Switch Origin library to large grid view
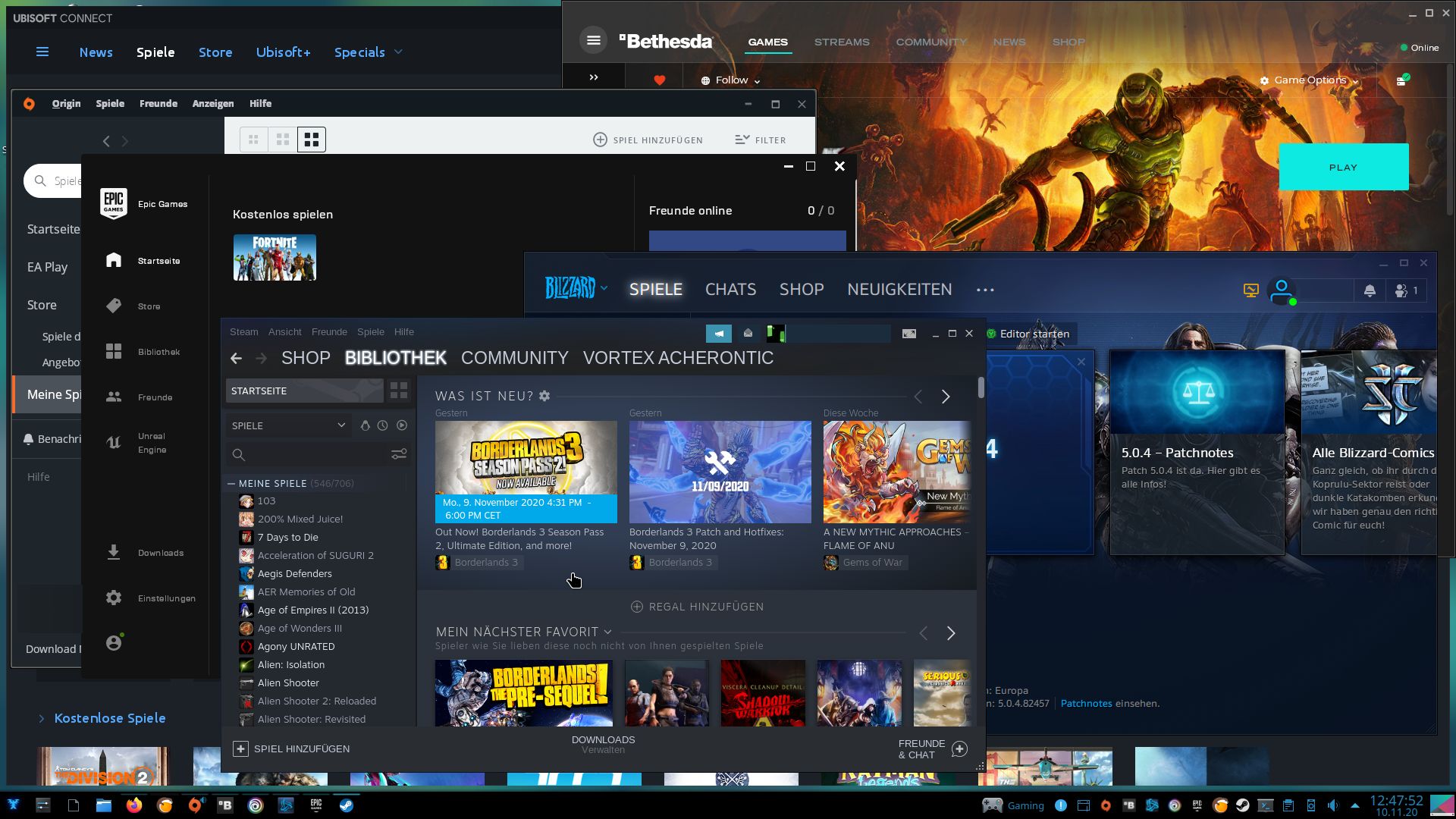The image size is (1456, 819). tap(311, 139)
